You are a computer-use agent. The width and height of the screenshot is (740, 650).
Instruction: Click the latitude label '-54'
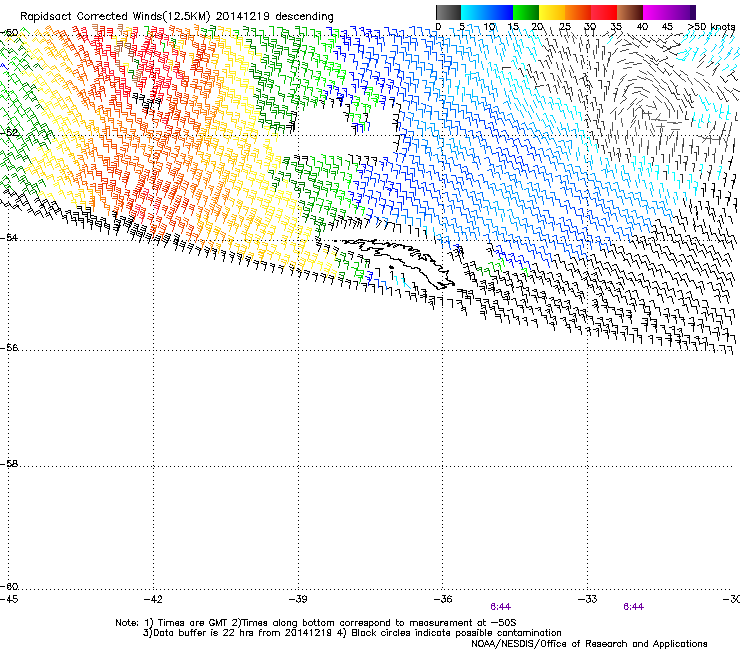pyautogui.click(x=9, y=237)
